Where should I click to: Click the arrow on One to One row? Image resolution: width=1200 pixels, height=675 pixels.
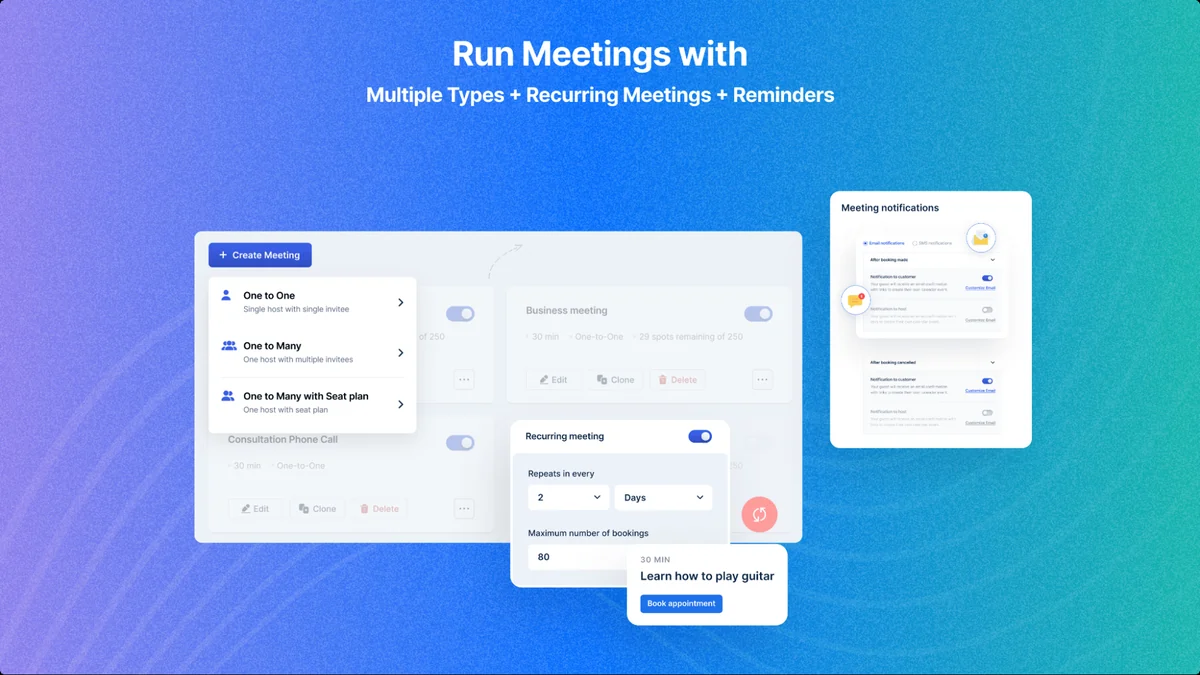[x=400, y=302]
